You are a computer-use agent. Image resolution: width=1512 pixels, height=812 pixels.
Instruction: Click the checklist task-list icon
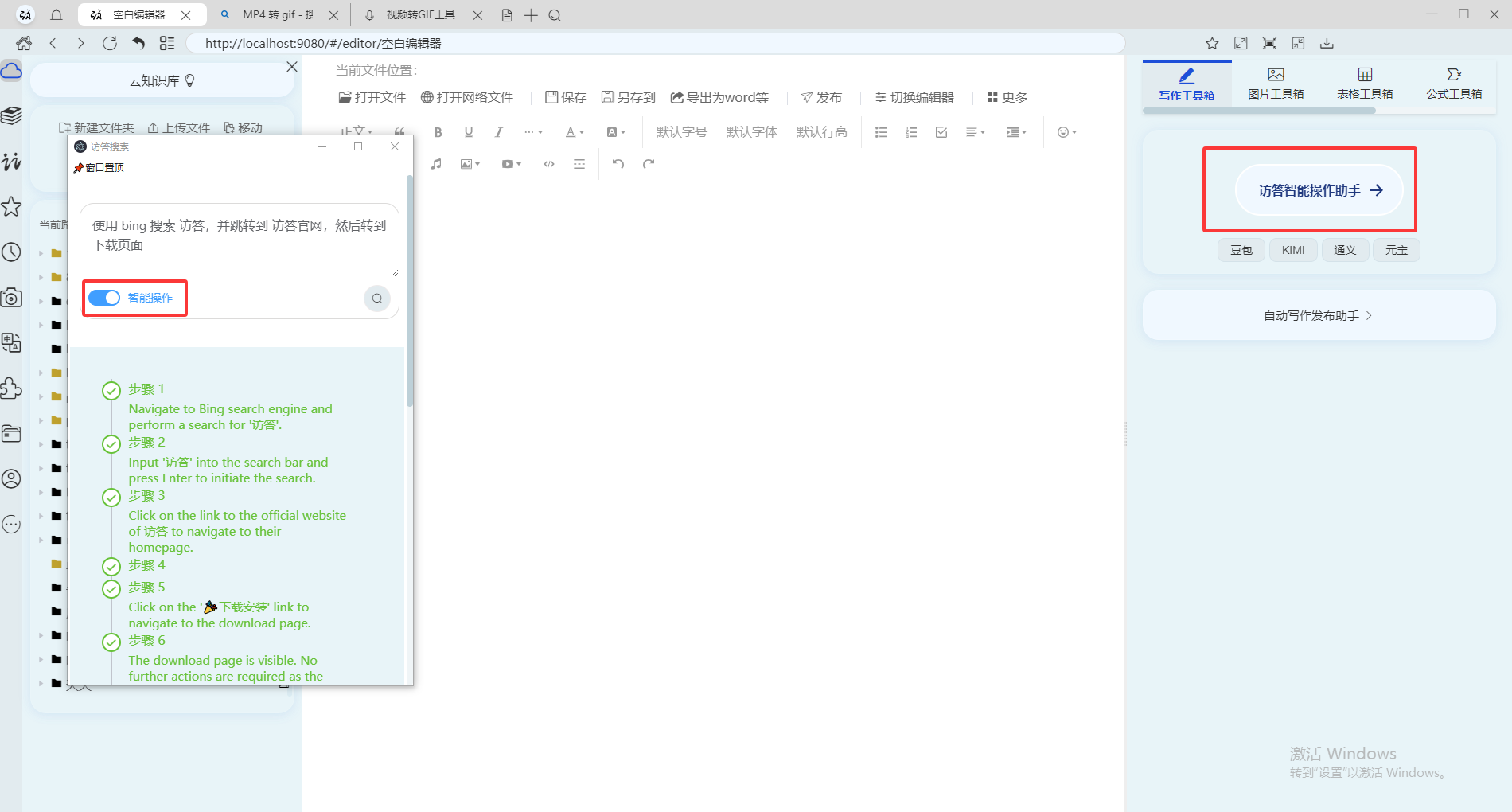(x=941, y=132)
